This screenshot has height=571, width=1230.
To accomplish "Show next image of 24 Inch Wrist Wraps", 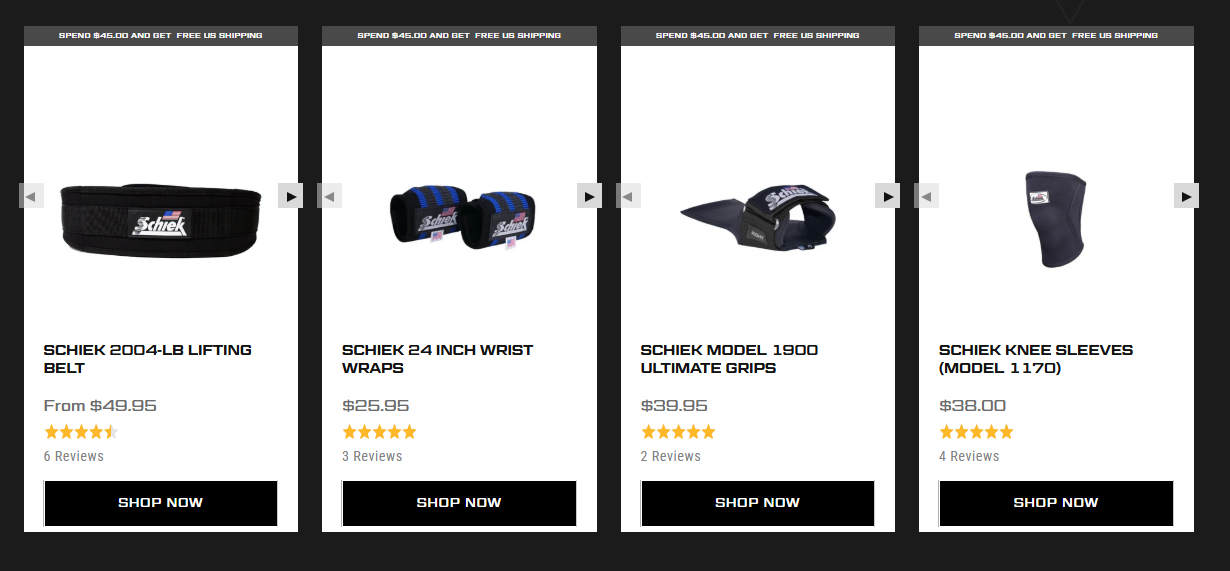I will [589, 196].
